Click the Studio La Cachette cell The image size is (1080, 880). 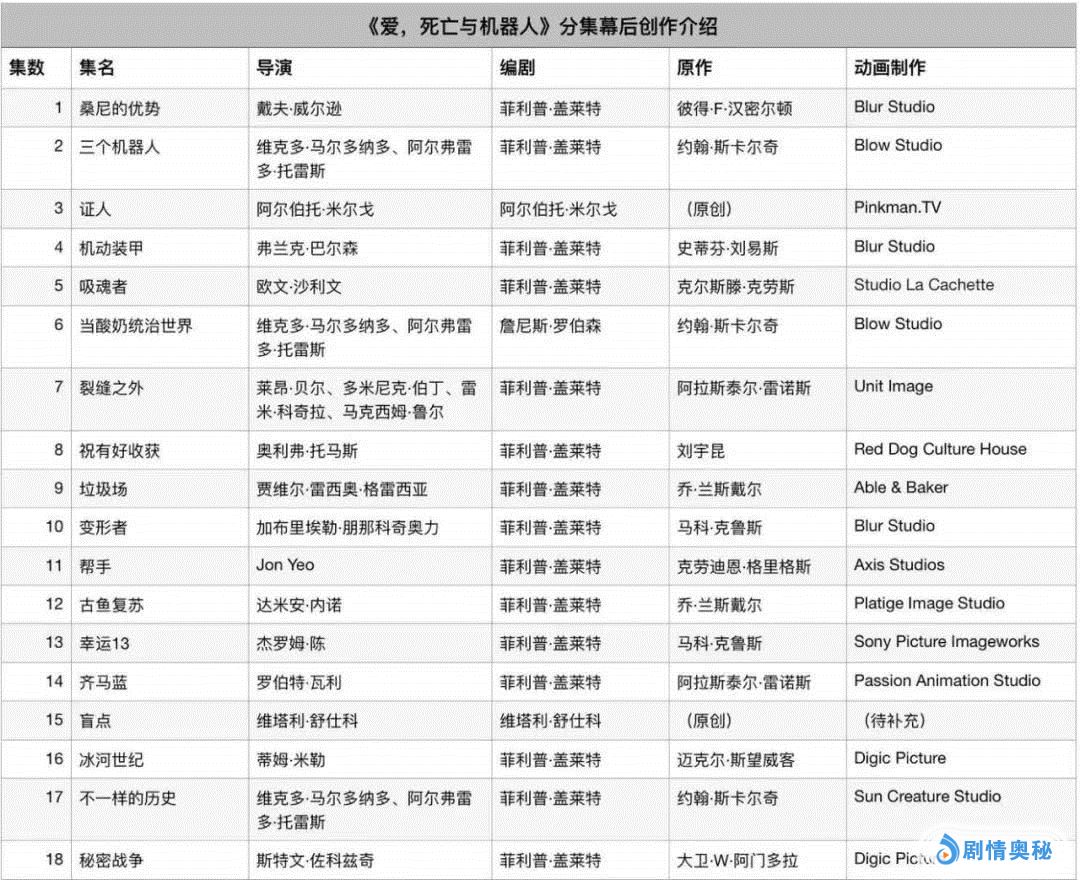click(x=923, y=285)
